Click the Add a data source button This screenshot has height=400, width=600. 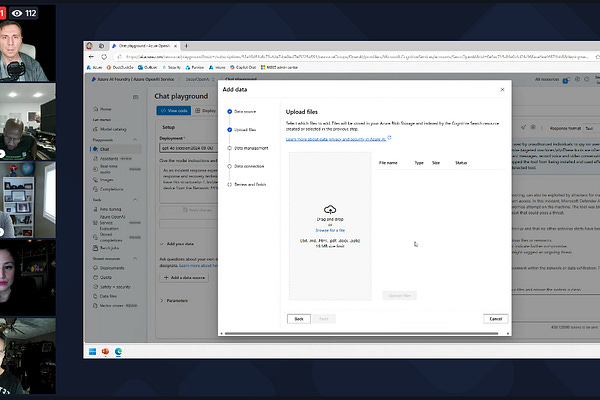click(x=184, y=278)
